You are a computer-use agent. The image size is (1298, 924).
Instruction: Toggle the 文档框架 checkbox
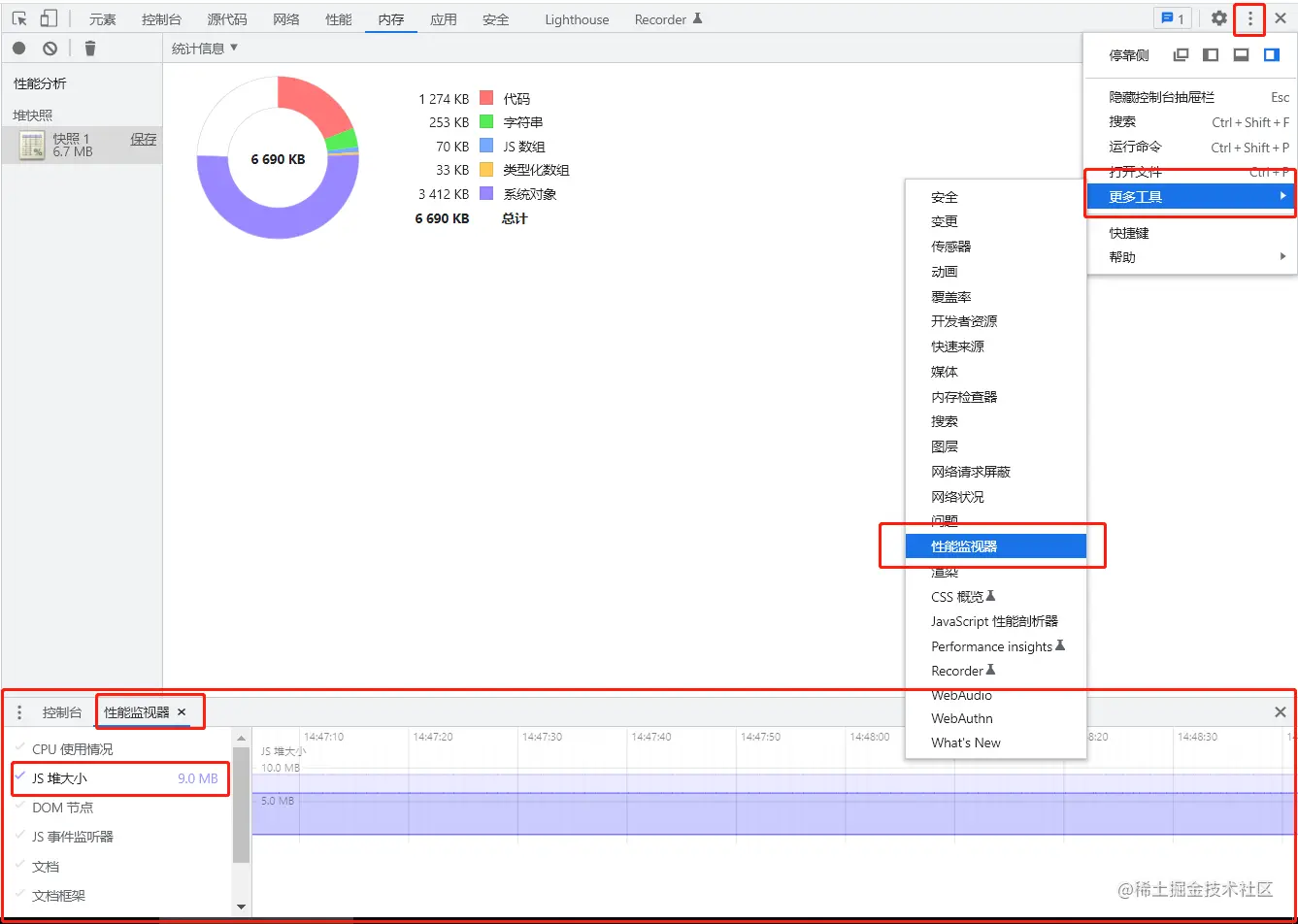[20, 895]
